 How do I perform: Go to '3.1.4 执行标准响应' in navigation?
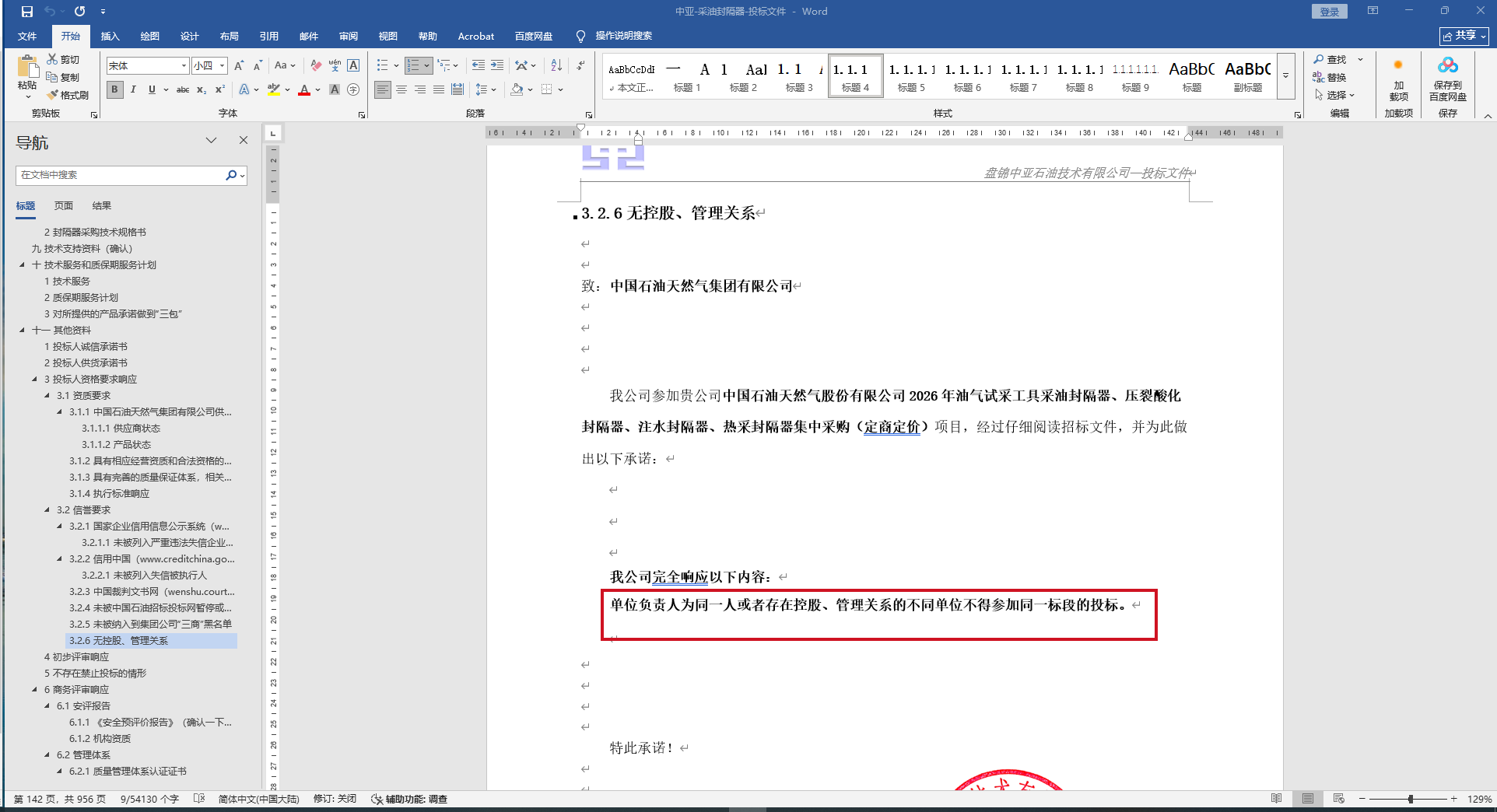click(x=109, y=494)
